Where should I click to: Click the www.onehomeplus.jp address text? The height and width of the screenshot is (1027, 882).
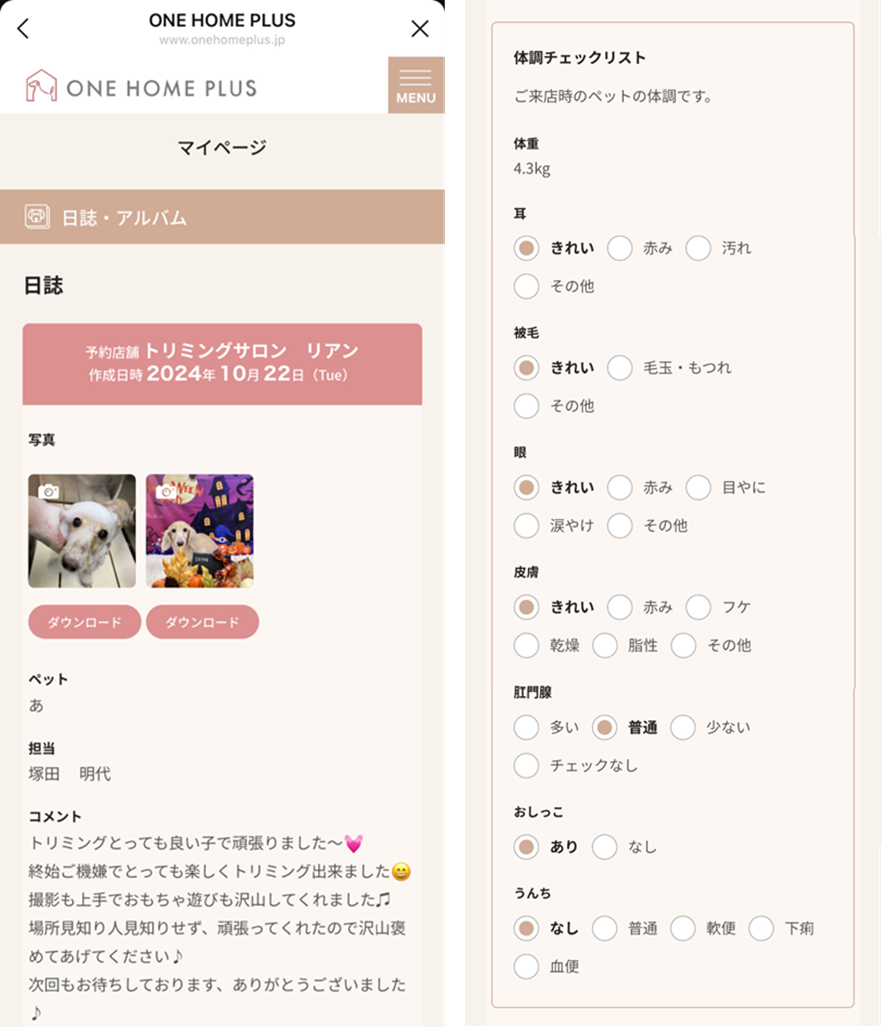point(222,40)
